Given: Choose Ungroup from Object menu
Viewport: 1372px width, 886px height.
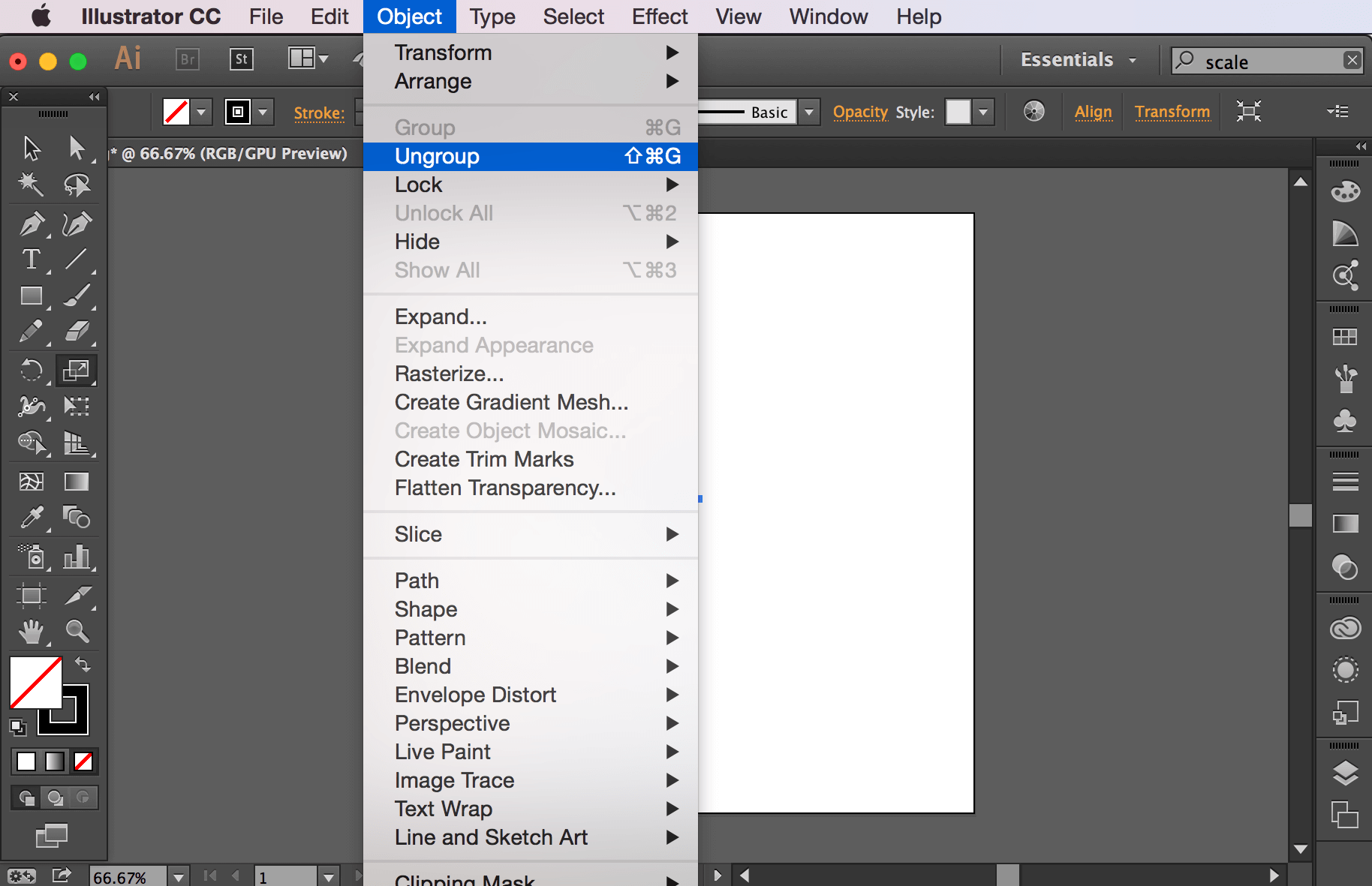Looking at the screenshot, I should click(x=530, y=156).
